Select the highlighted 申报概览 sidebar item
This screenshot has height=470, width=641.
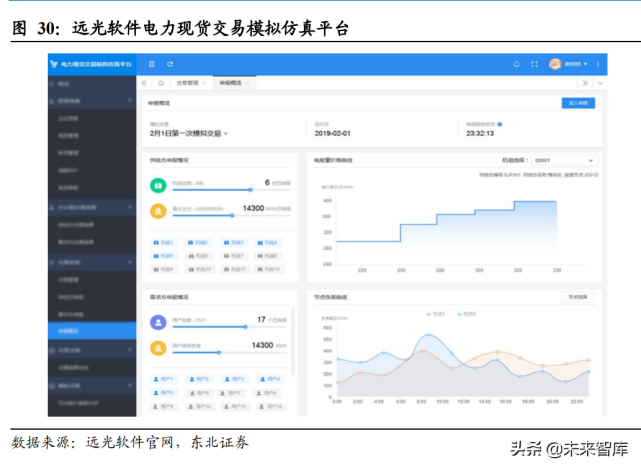[x=92, y=331]
